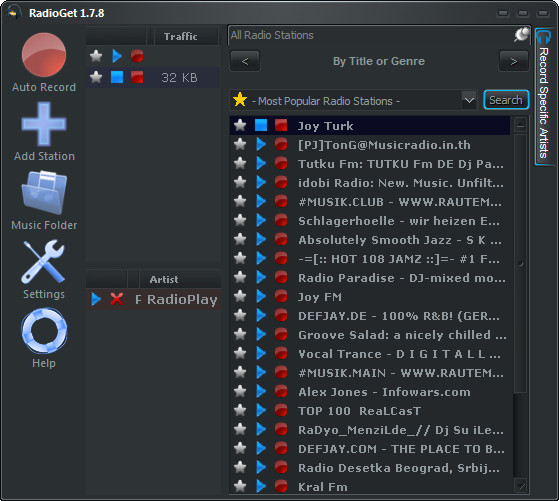This screenshot has width=559, height=501.
Task: Go to next search mode arrow
Action: 514,61
